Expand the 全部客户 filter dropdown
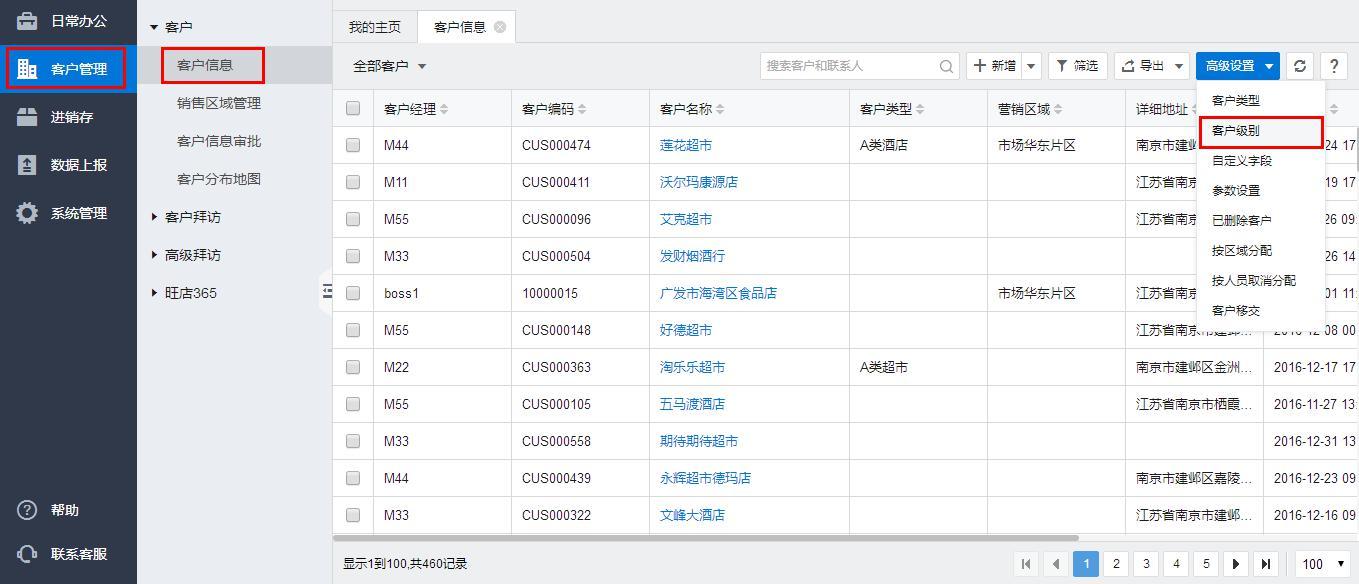Screen dimensions: 1359x584 tap(390, 66)
